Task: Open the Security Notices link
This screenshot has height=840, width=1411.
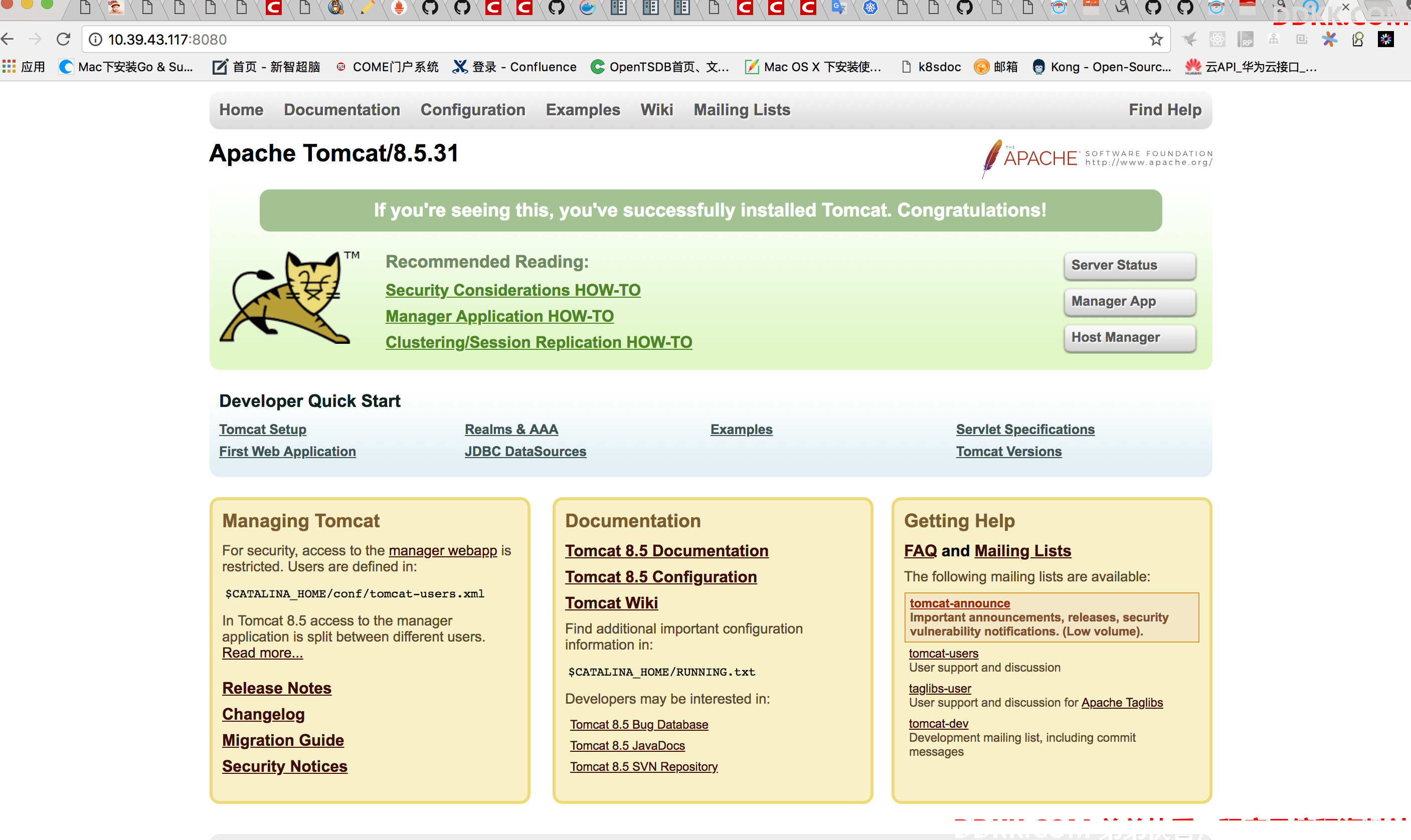Action: (x=285, y=766)
